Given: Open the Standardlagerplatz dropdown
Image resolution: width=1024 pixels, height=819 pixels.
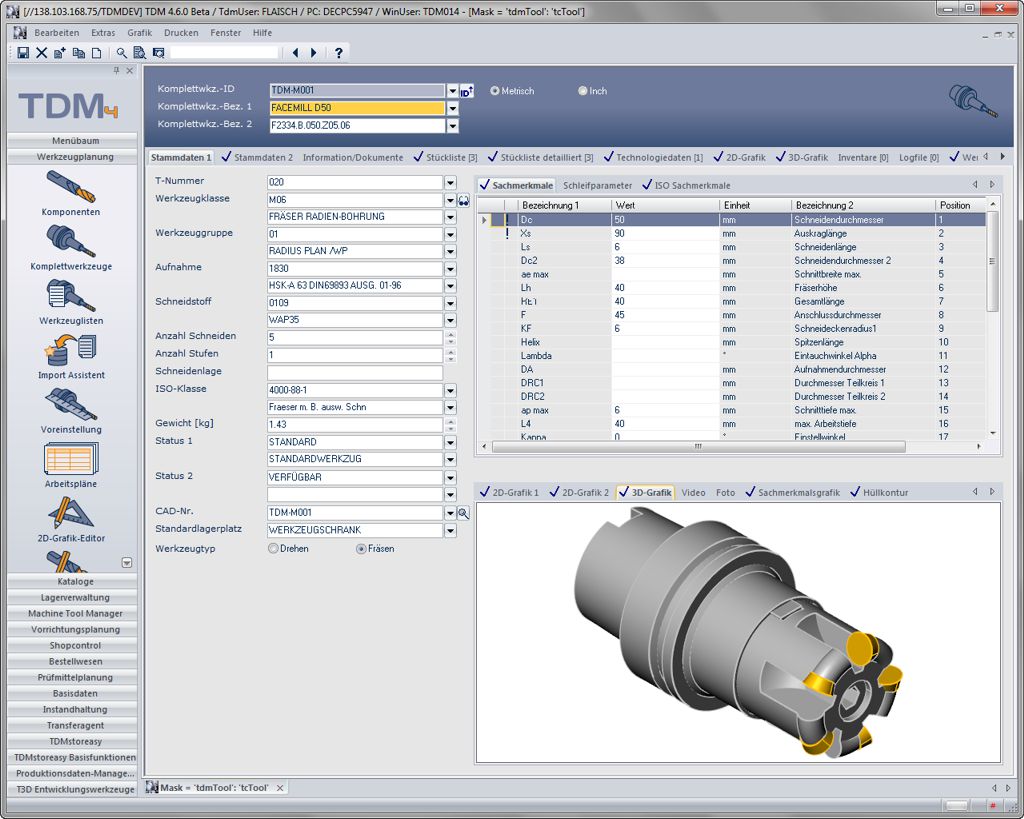Looking at the screenshot, I should pos(450,530).
